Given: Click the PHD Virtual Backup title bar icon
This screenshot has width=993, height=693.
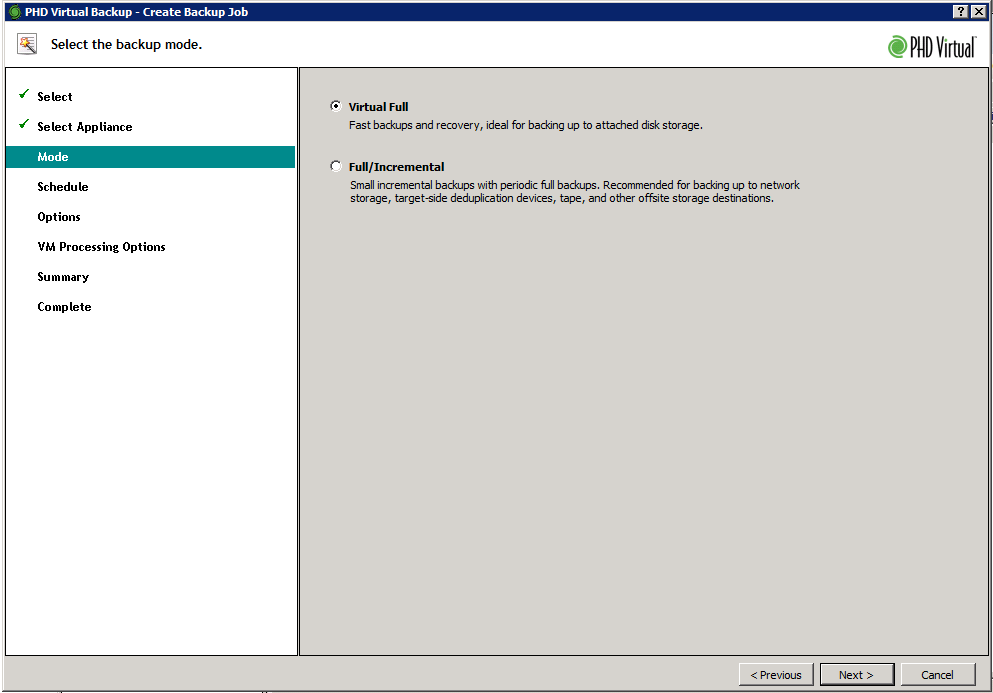Looking at the screenshot, I should point(15,11).
